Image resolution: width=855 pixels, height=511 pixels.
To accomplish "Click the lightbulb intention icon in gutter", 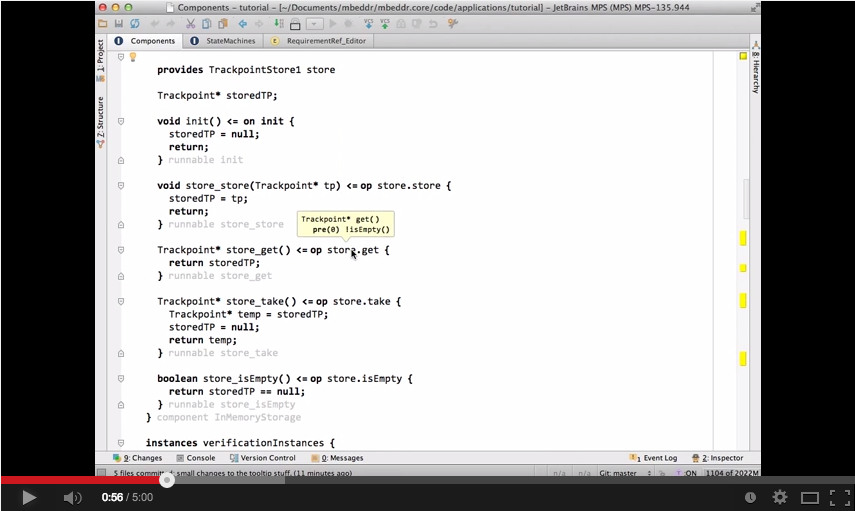I will tap(132, 58).
